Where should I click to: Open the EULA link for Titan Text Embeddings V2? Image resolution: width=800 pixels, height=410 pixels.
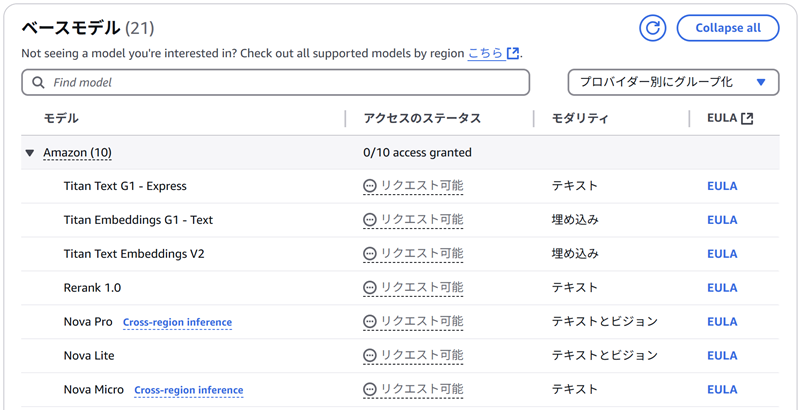(722, 254)
